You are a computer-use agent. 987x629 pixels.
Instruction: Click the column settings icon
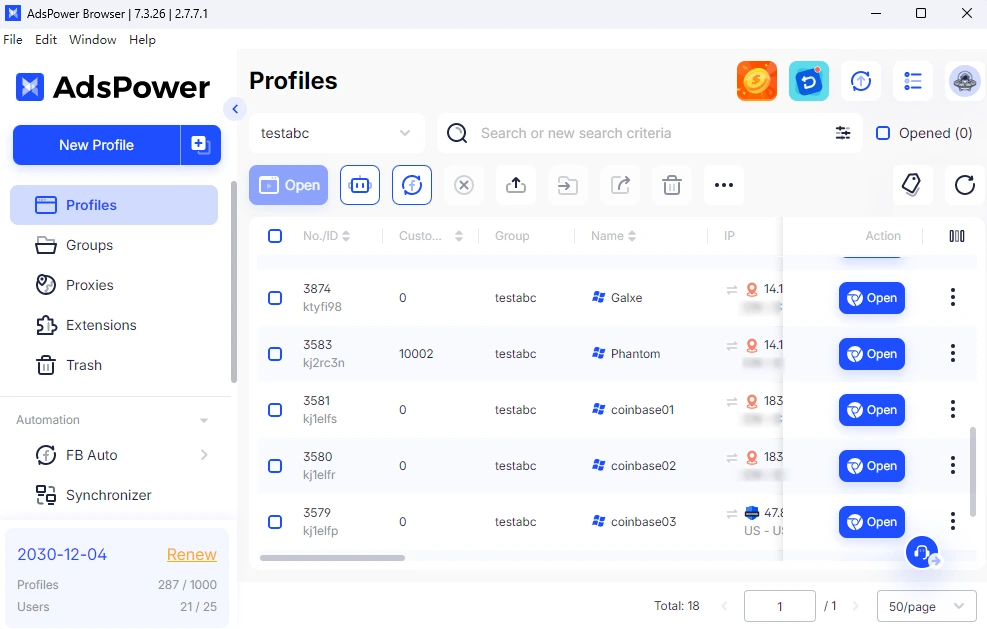pyautogui.click(x=957, y=236)
